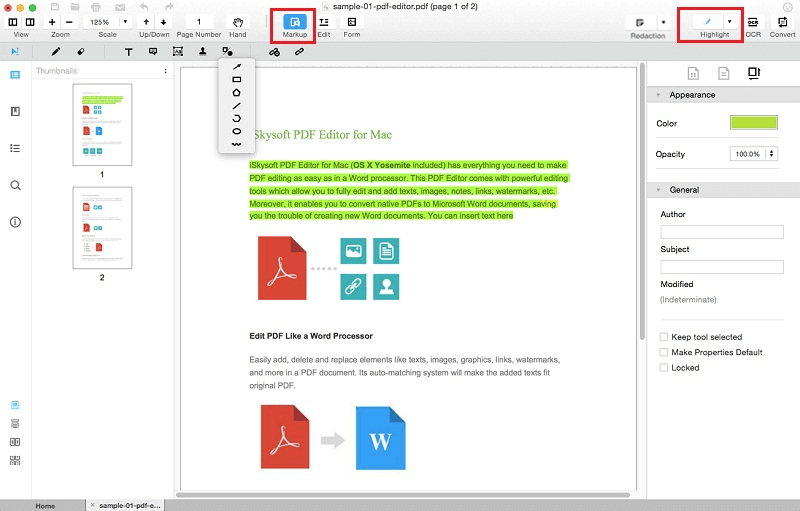Open the Scale percentage dropdown
Image resolution: width=800 pixels, height=511 pixels.
click(x=125, y=22)
